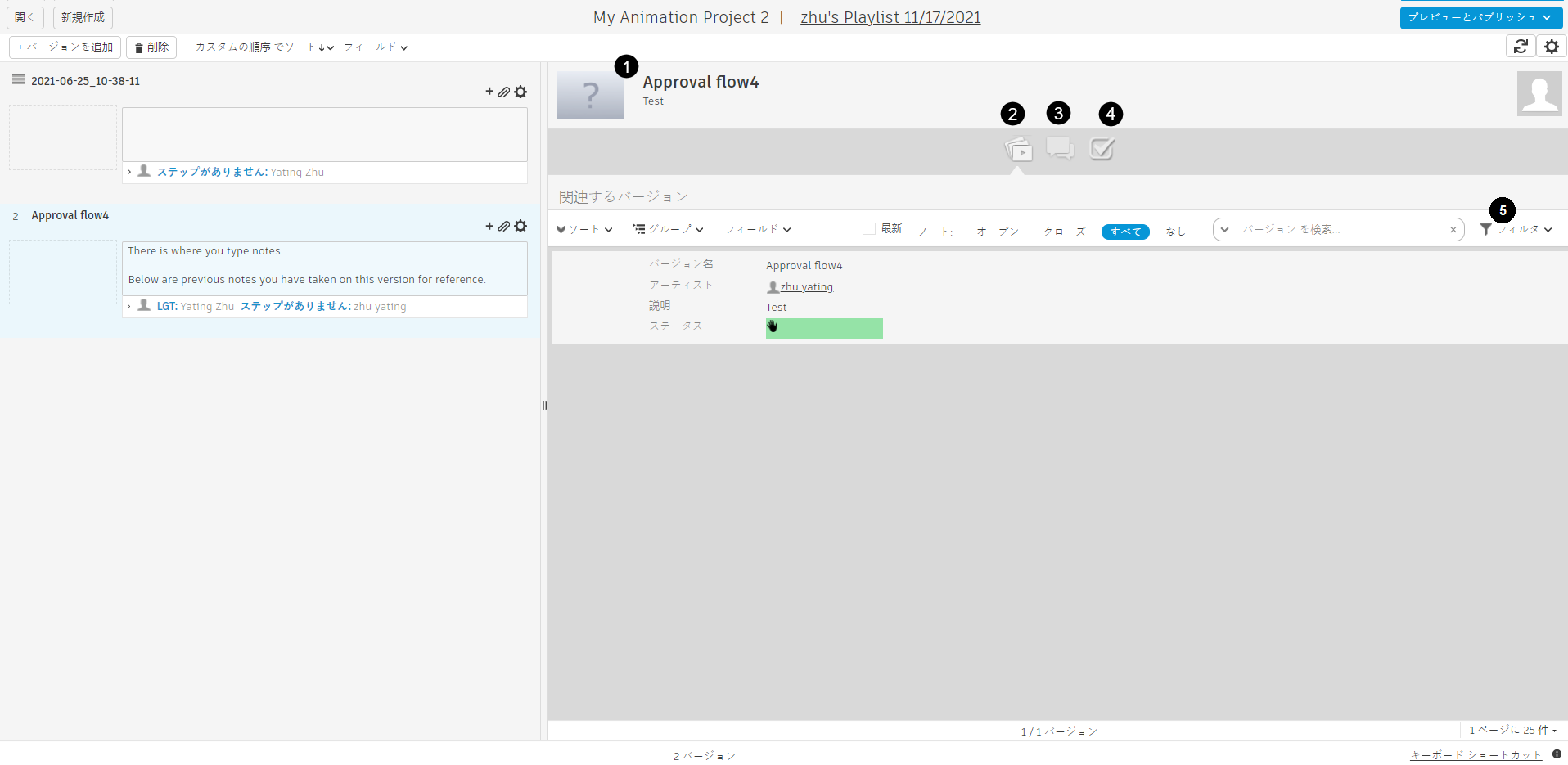The height and width of the screenshot is (765, 1568).
Task: Click the 削除 button
Action: (x=151, y=47)
